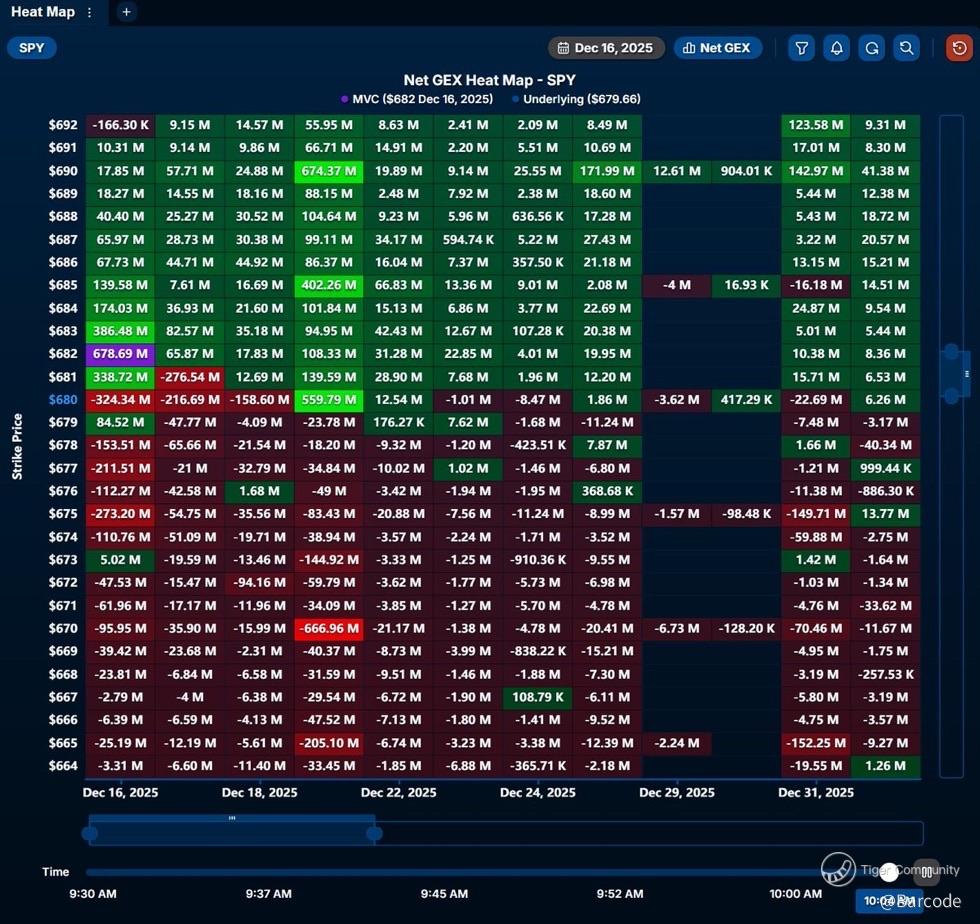Click the highlighted $680 strike label

click(x=63, y=399)
